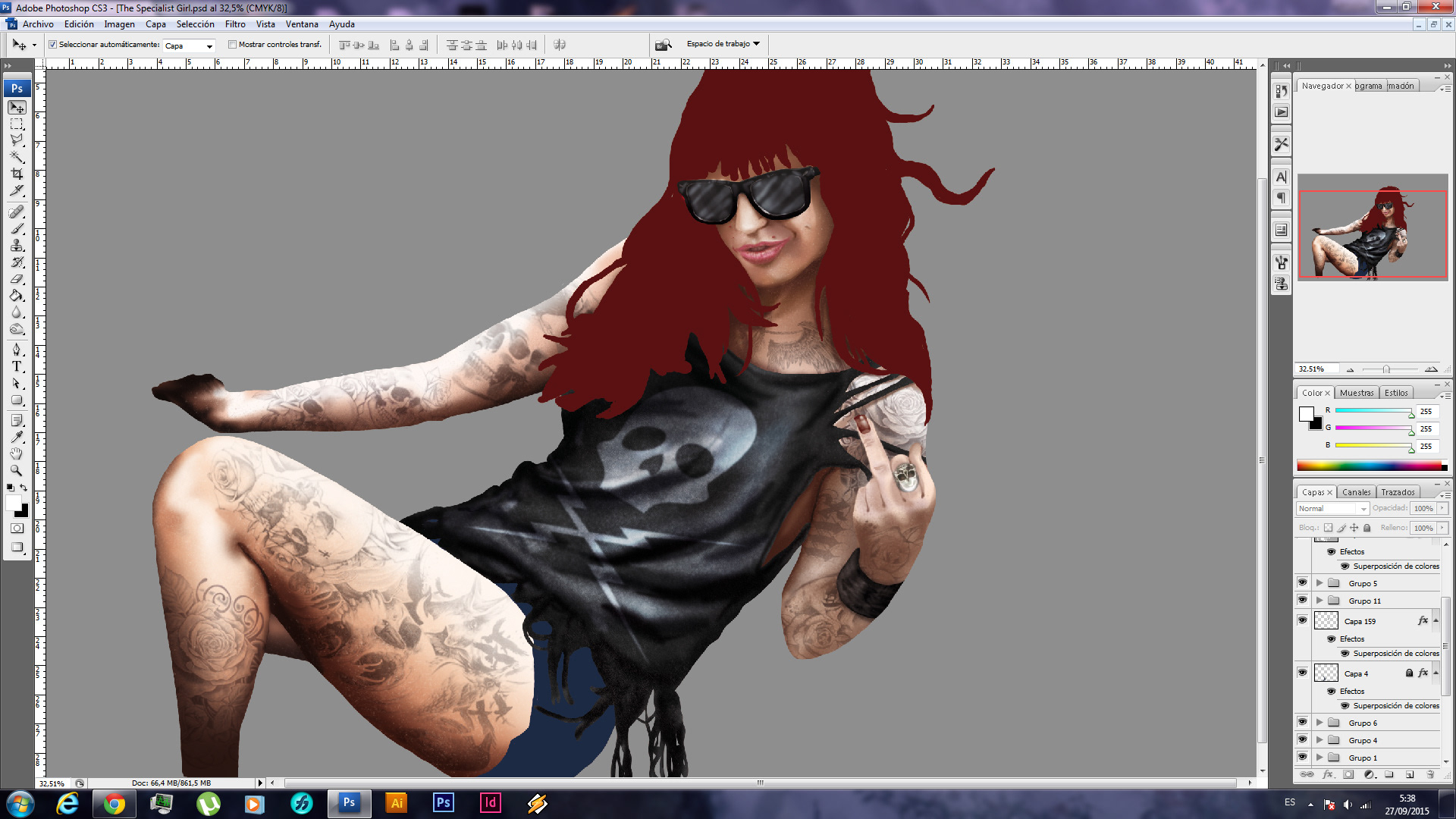Launch Adobe Illustrator from the taskbar
The width and height of the screenshot is (1456, 819).
click(x=396, y=803)
